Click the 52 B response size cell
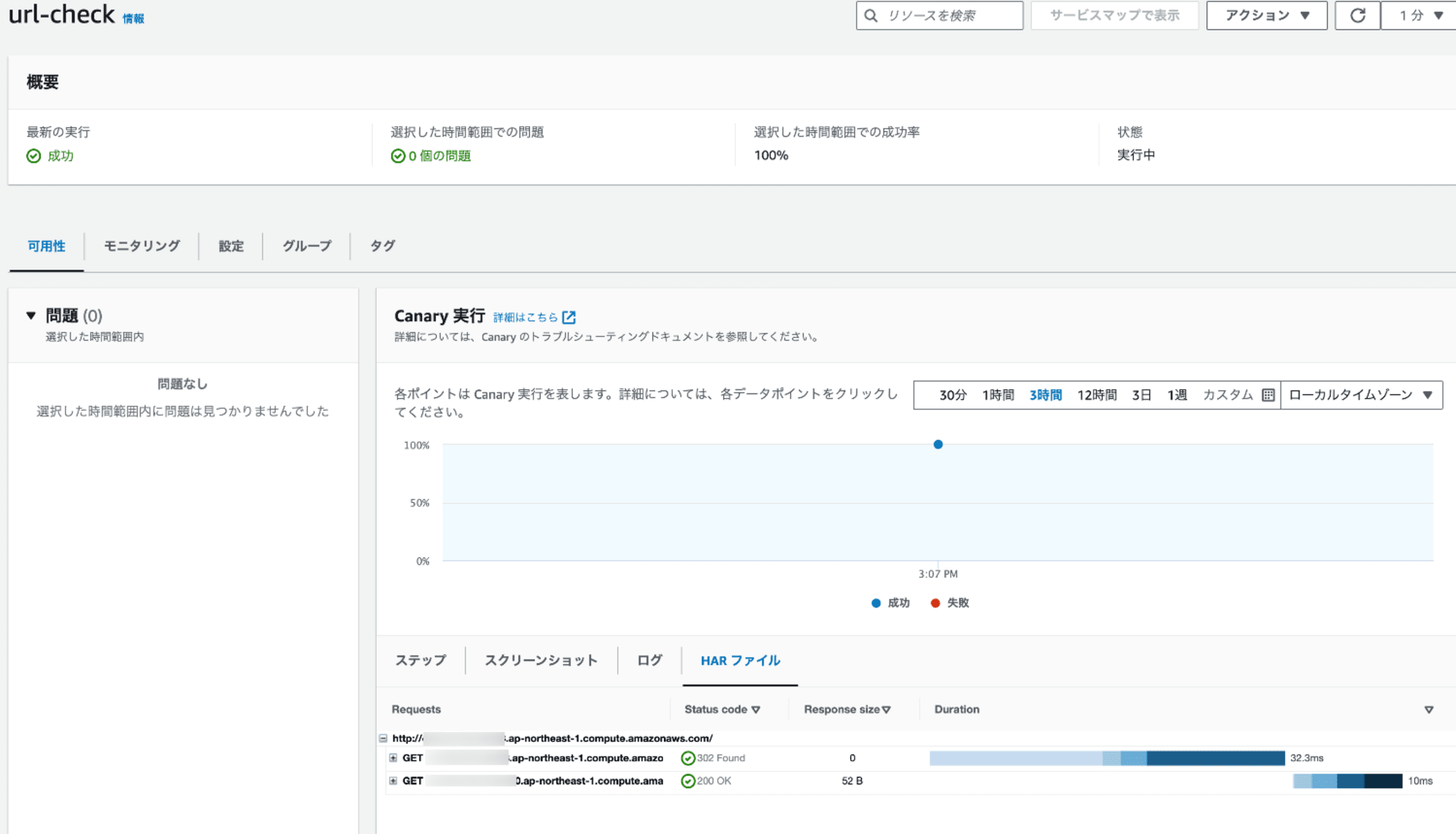The image size is (1456, 834). click(852, 781)
